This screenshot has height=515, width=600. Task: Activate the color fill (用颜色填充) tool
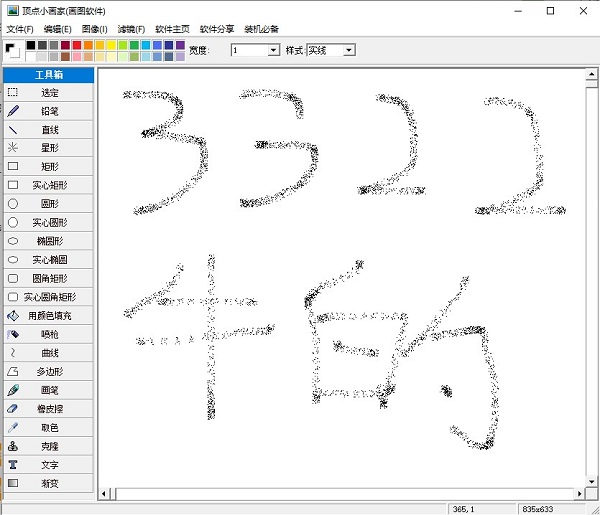coord(49,316)
